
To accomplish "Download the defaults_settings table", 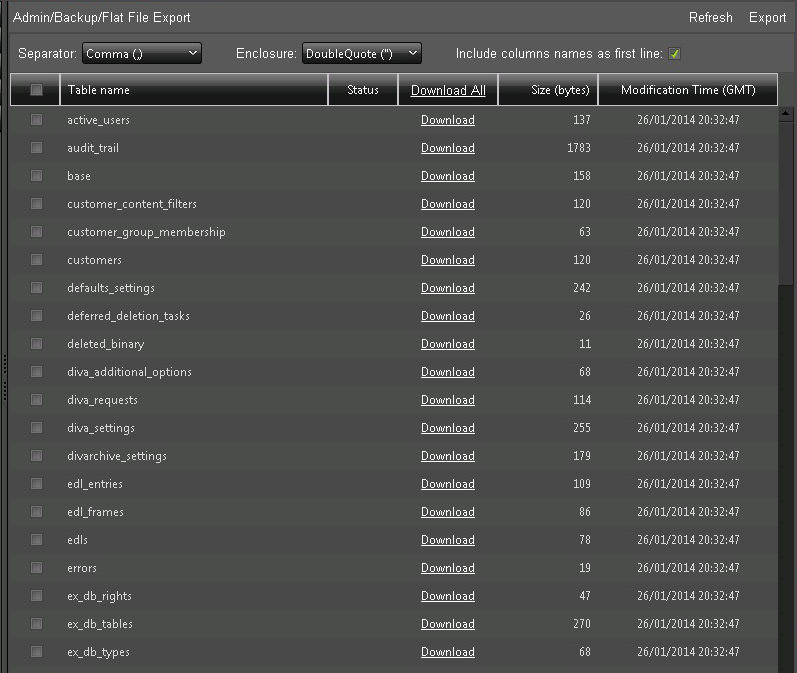I will (448, 288).
